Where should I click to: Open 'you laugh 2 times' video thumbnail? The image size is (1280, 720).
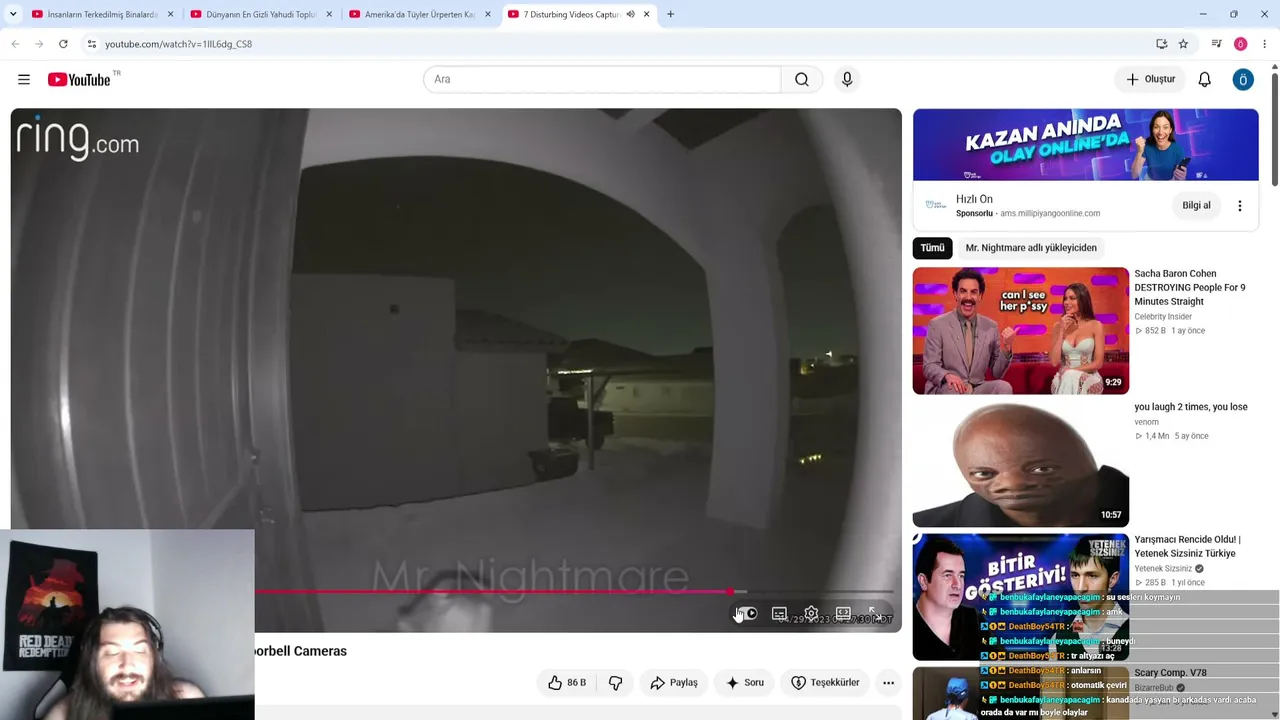tap(1021, 464)
